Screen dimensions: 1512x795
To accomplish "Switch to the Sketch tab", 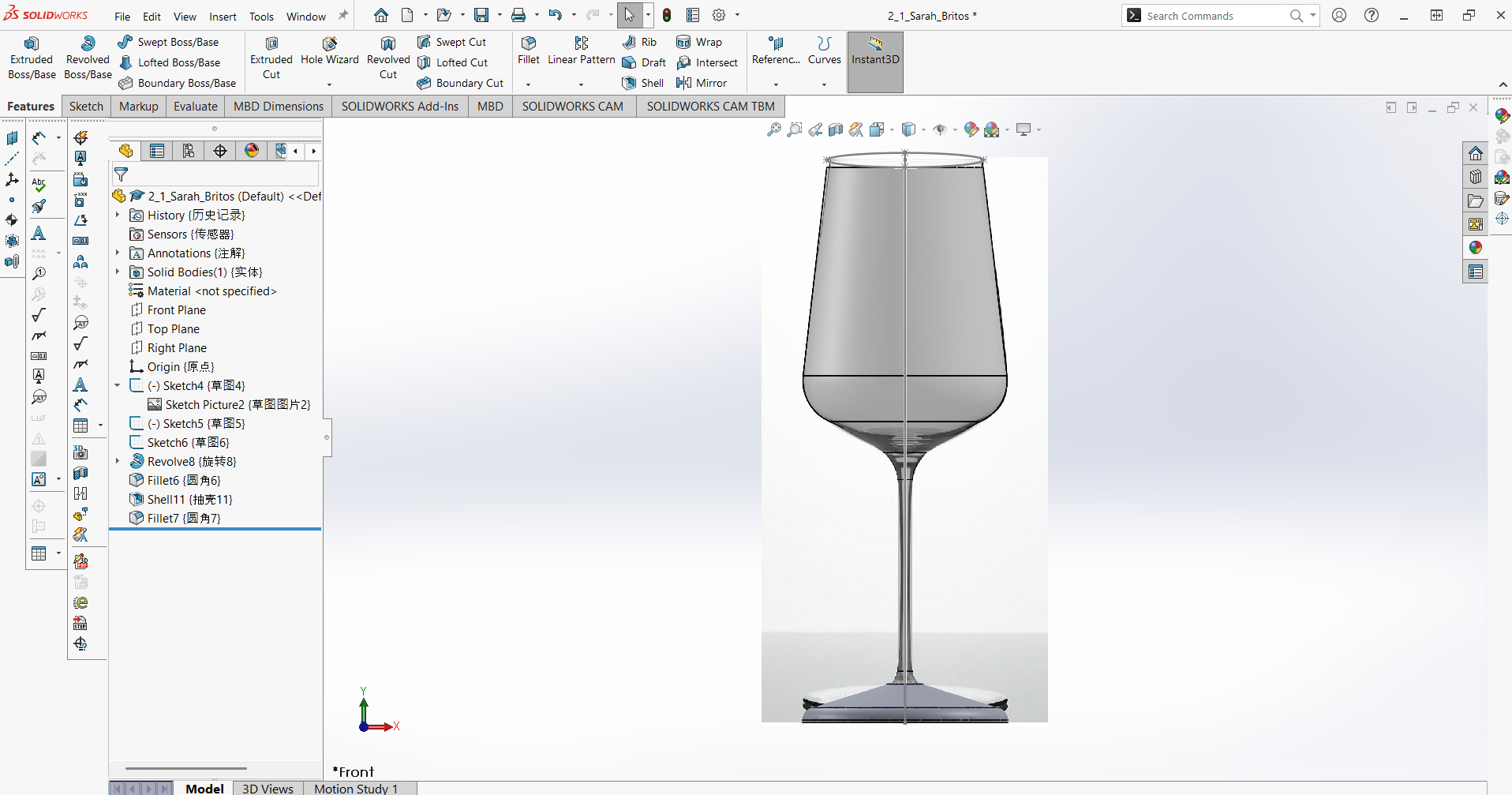I will (86, 106).
